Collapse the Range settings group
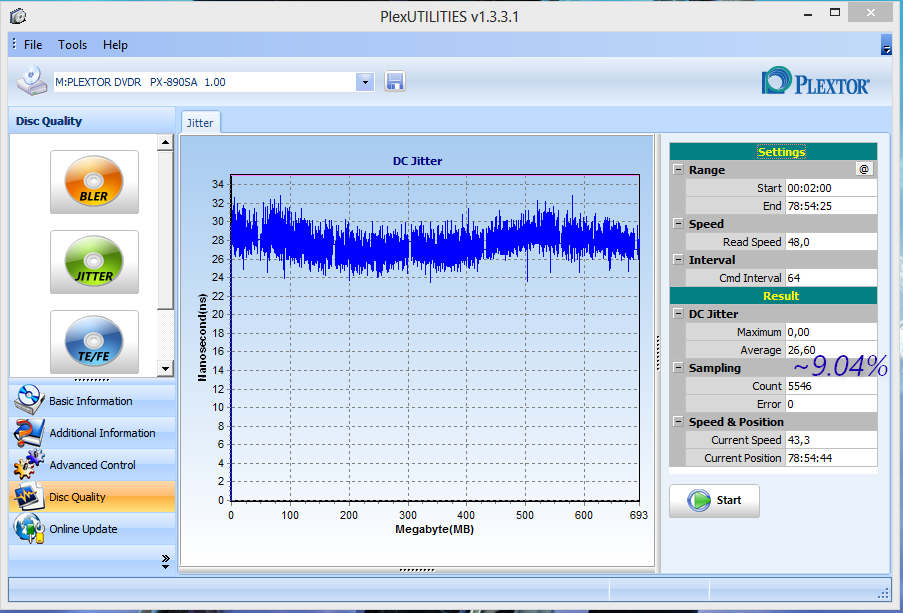 (x=678, y=169)
